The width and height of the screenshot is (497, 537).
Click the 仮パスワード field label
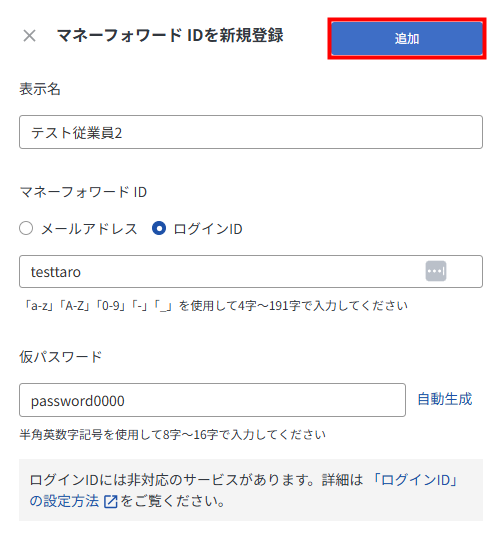(x=61, y=357)
